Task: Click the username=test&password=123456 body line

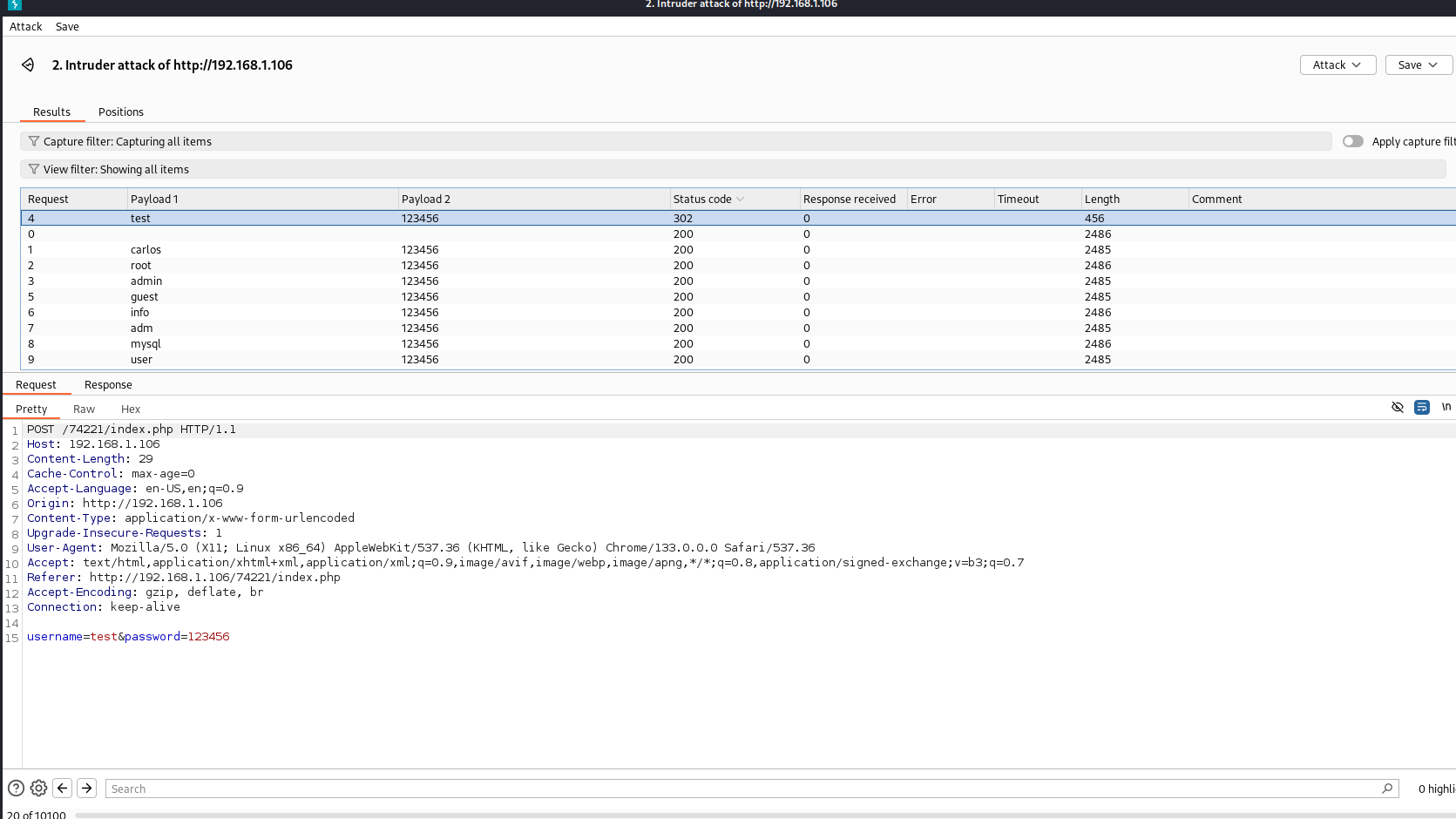Action: click(128, 637)
